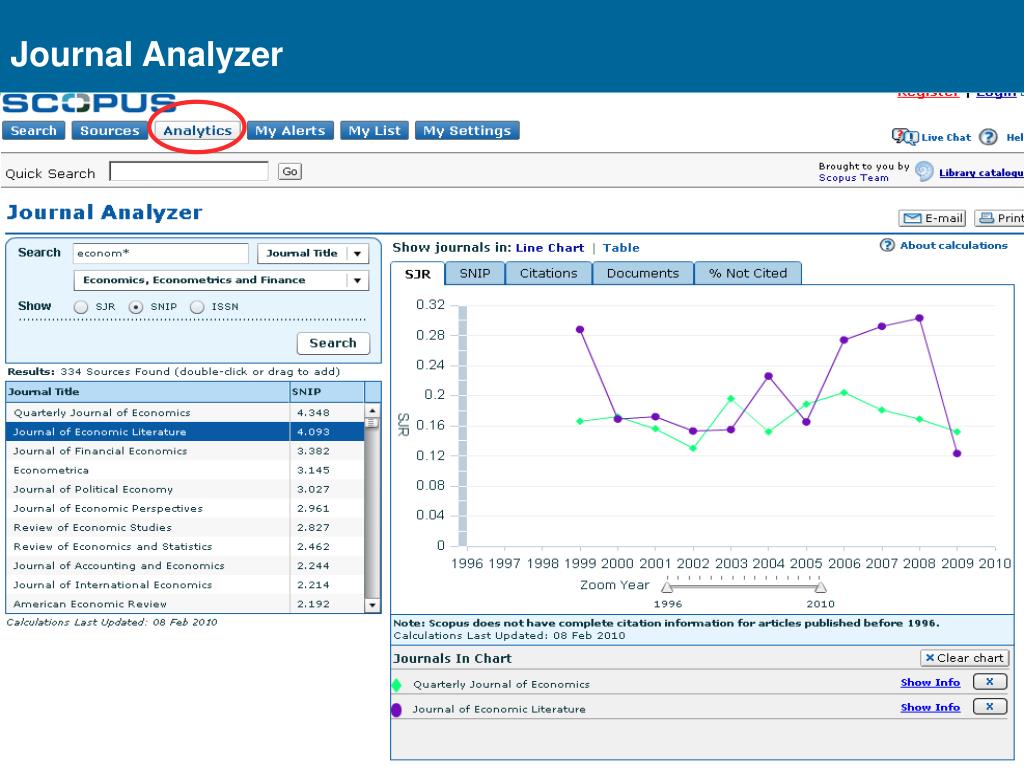Click the Scopus logo

pos(89,103)
